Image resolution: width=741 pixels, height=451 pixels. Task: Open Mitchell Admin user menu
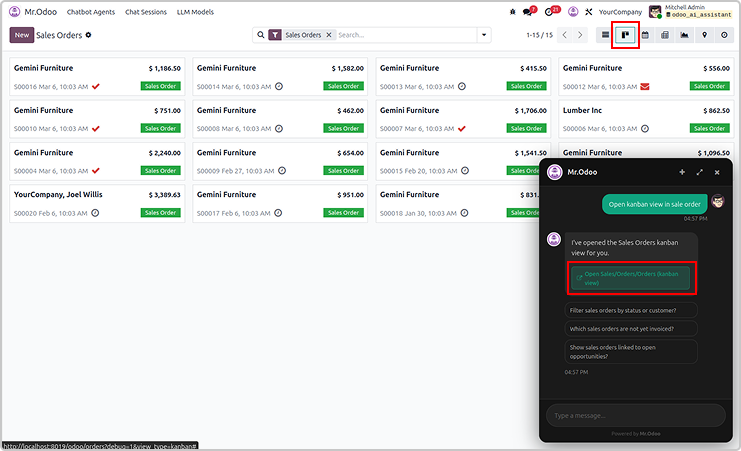click(690, 12)
